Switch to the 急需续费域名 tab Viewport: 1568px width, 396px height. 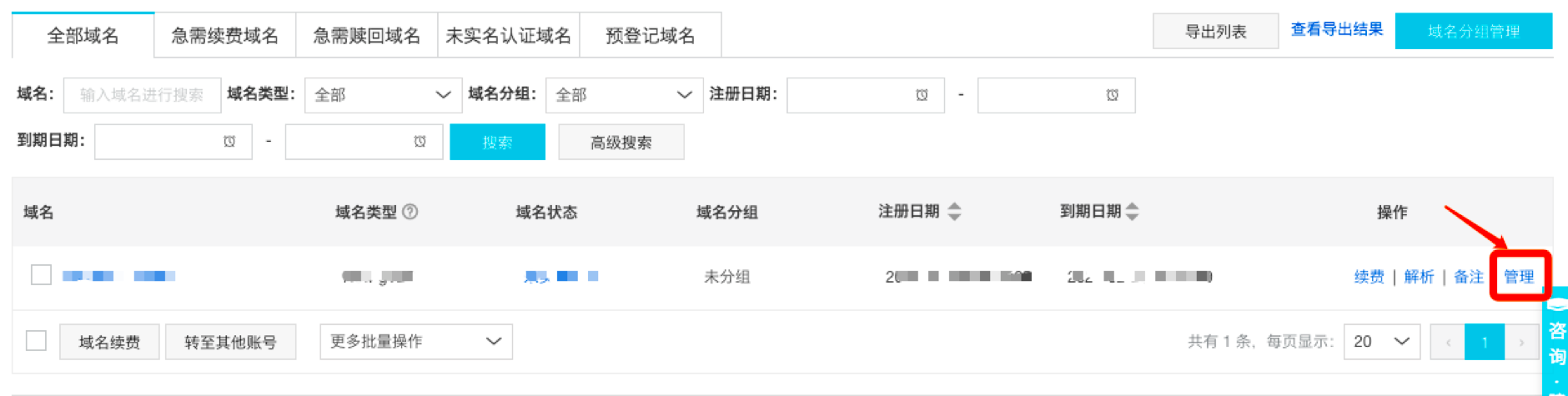coord(225,36)
